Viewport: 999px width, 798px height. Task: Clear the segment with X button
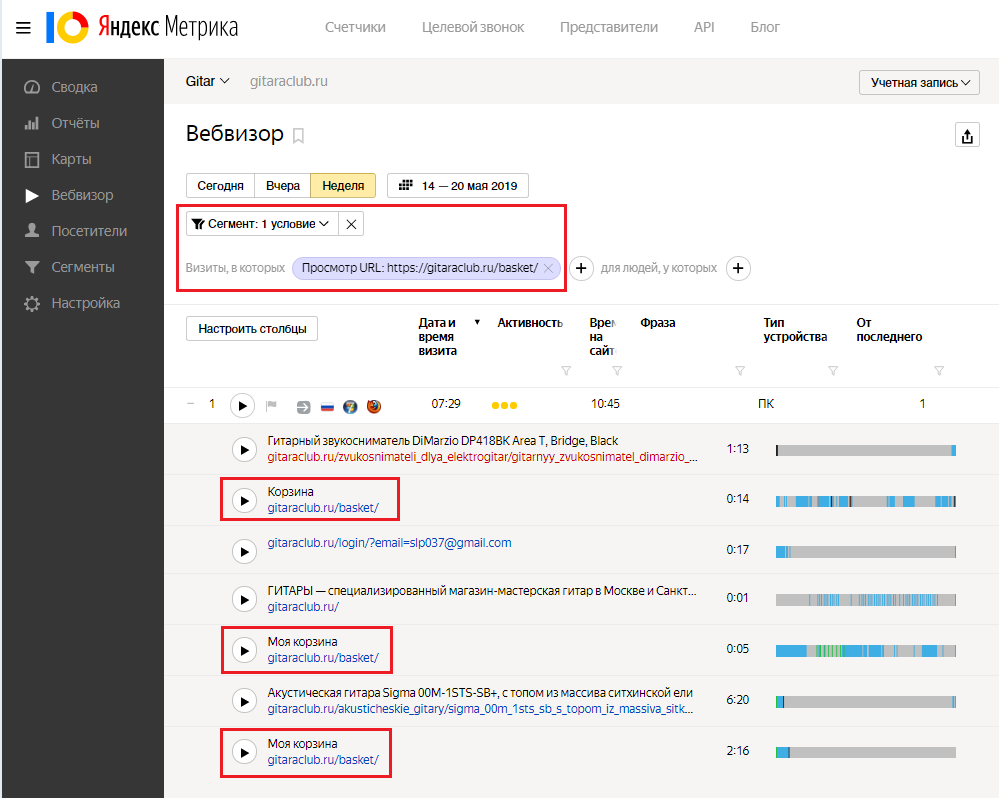tap(351, 224)
